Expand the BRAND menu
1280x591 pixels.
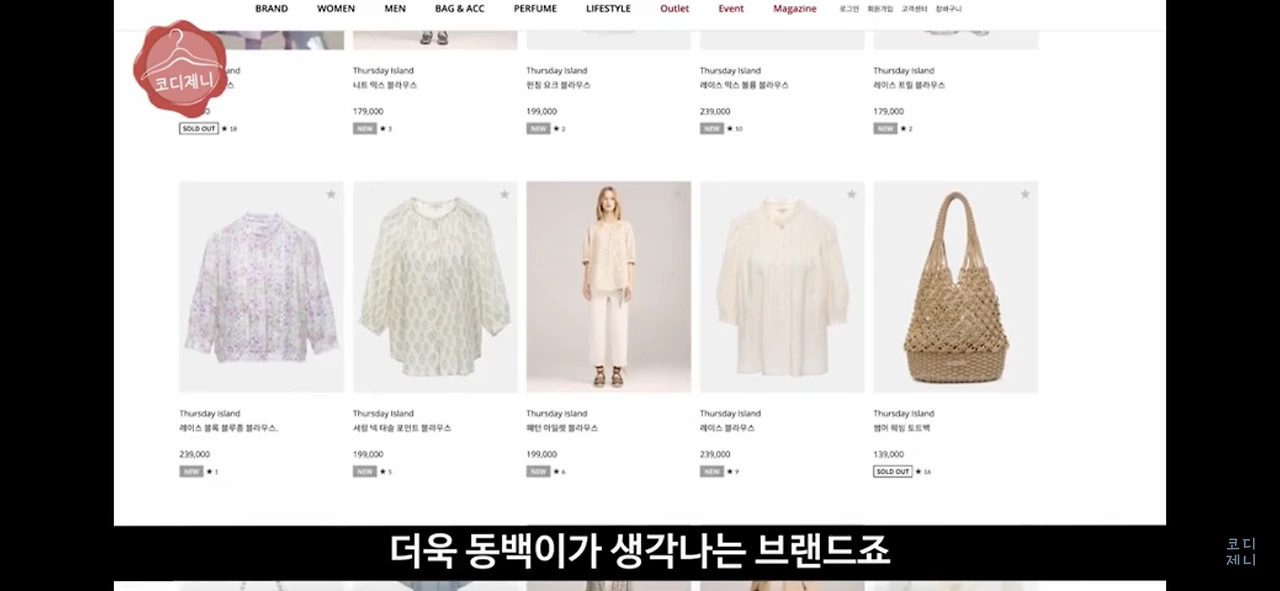click(x=271, y=9)
